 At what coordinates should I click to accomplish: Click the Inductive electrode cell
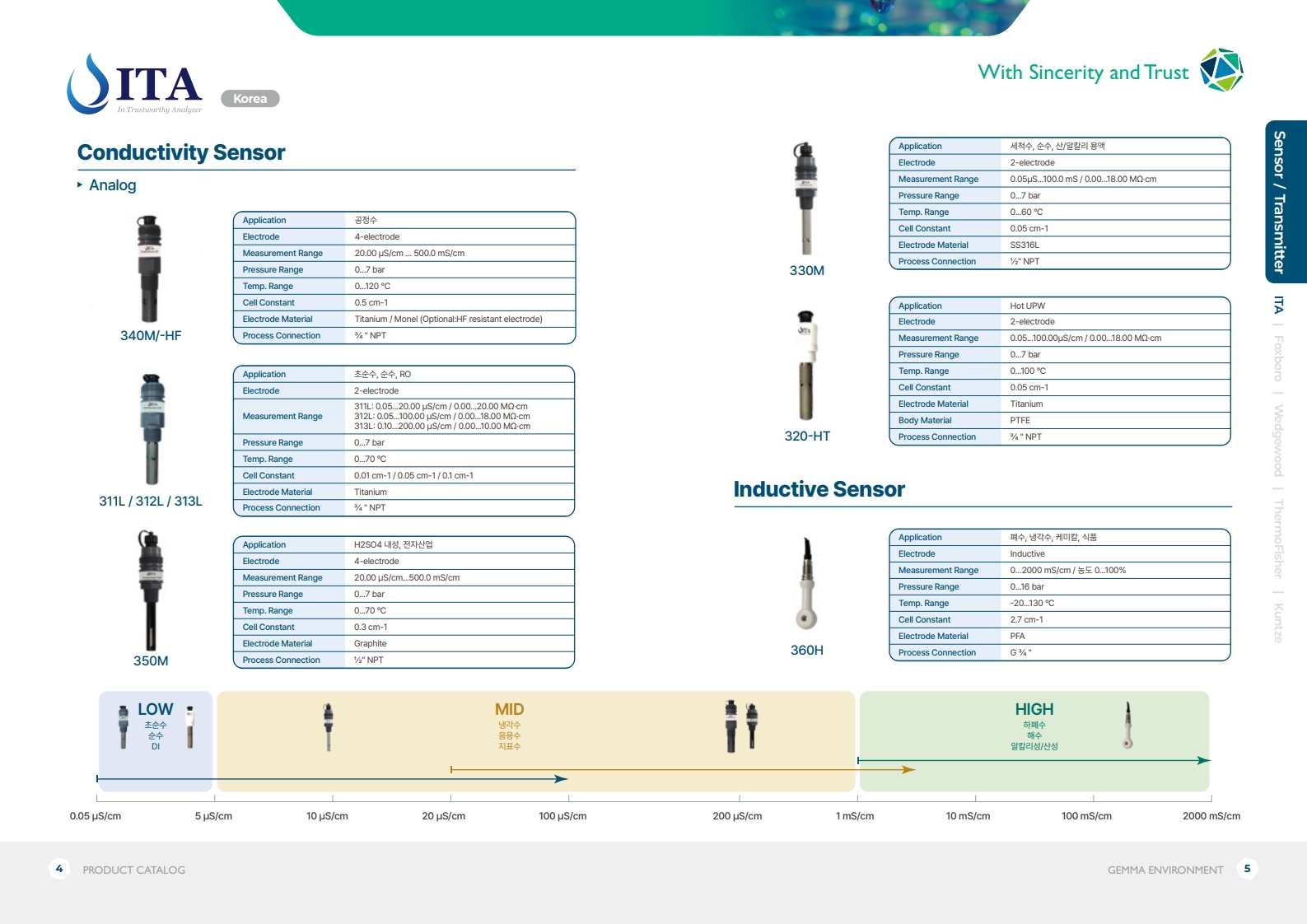click(1115, 553)
